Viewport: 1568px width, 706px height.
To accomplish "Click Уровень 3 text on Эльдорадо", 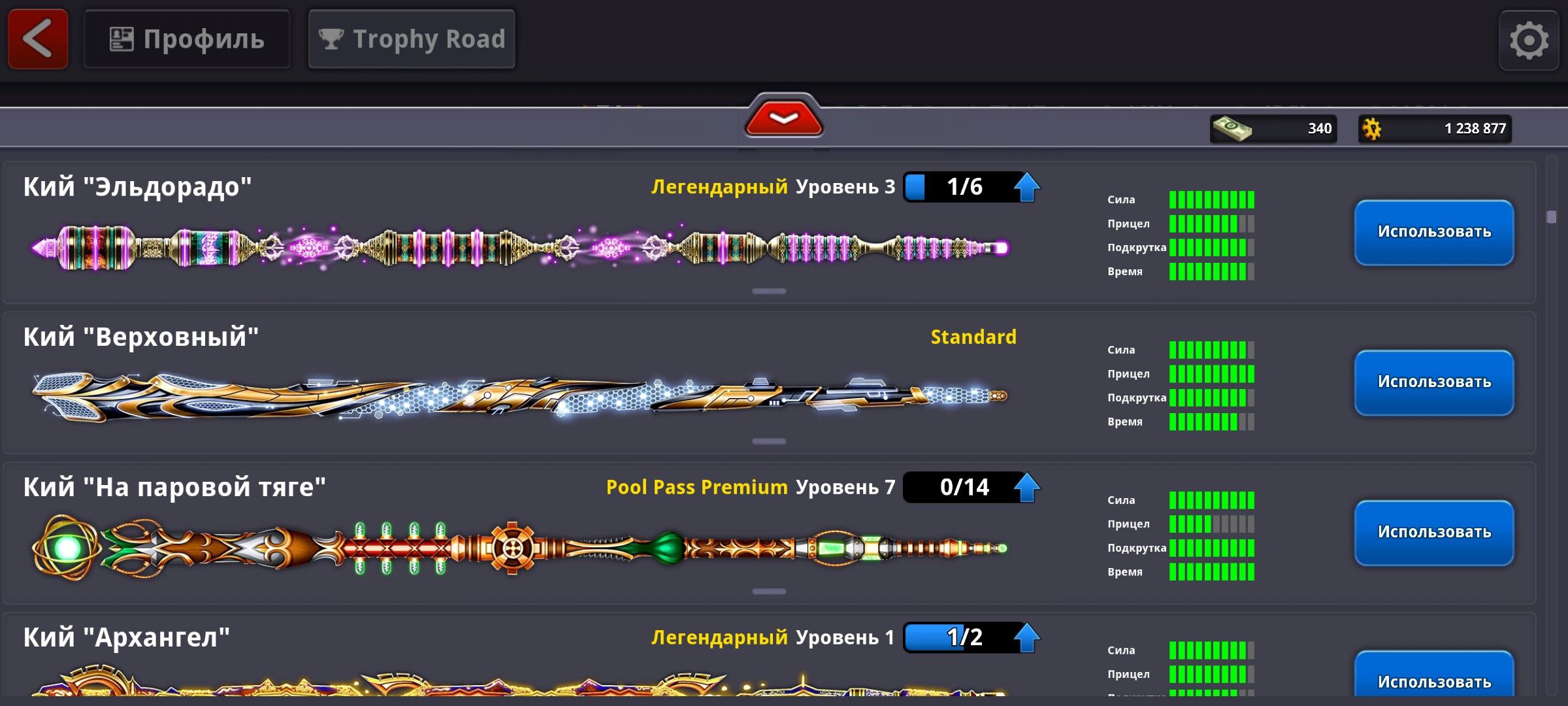I will [845, 188].
